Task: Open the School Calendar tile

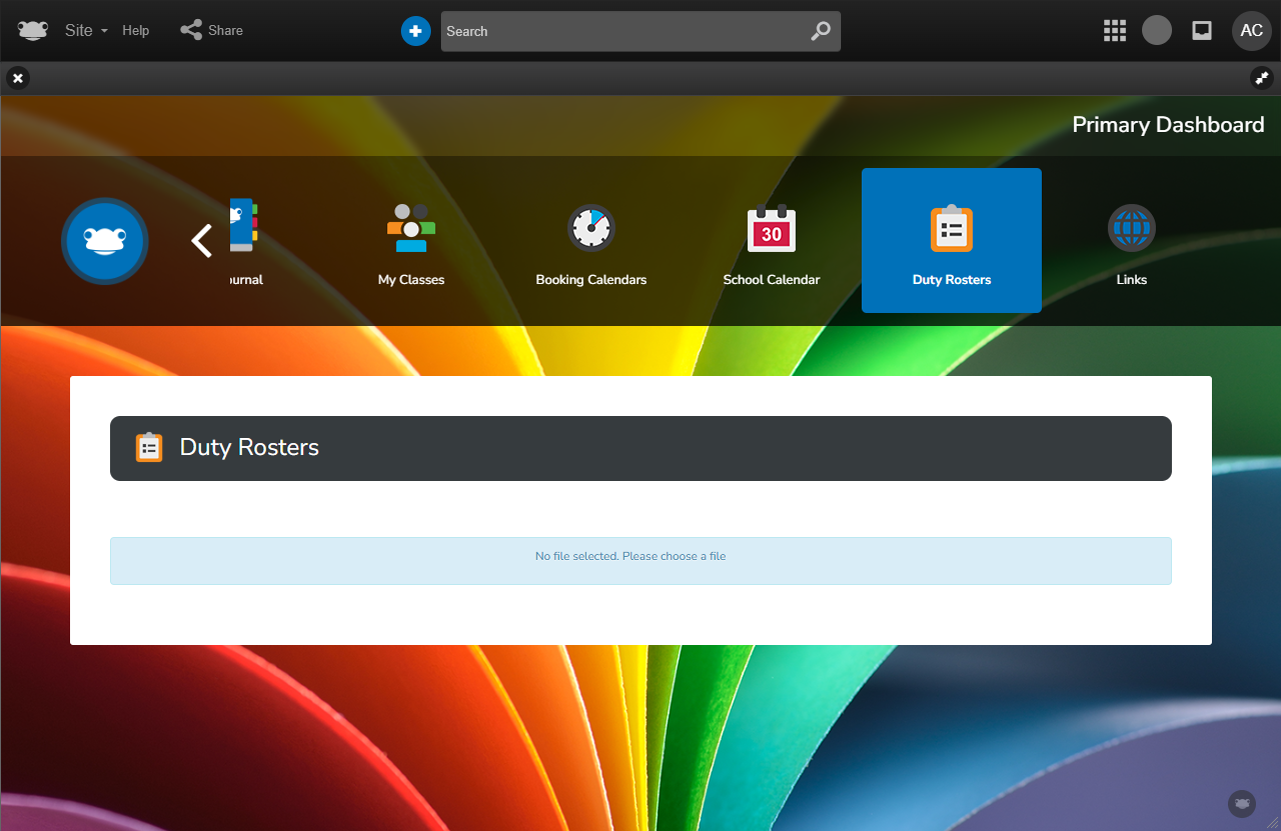Action: pyautogui.click(x=771, y=242)
